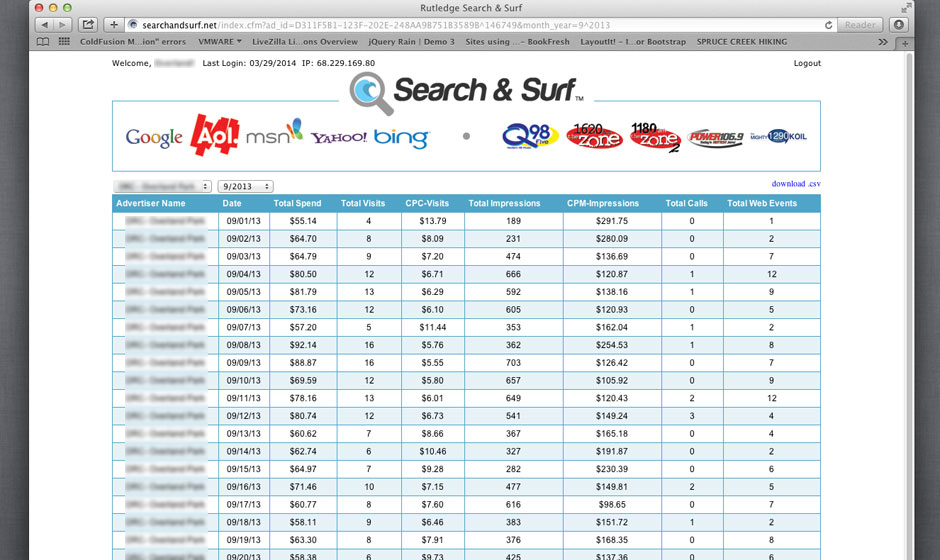Screen dimensions: 940x560
Task: Select the $92.14 total spend cell
Action: tap(303, 345)
